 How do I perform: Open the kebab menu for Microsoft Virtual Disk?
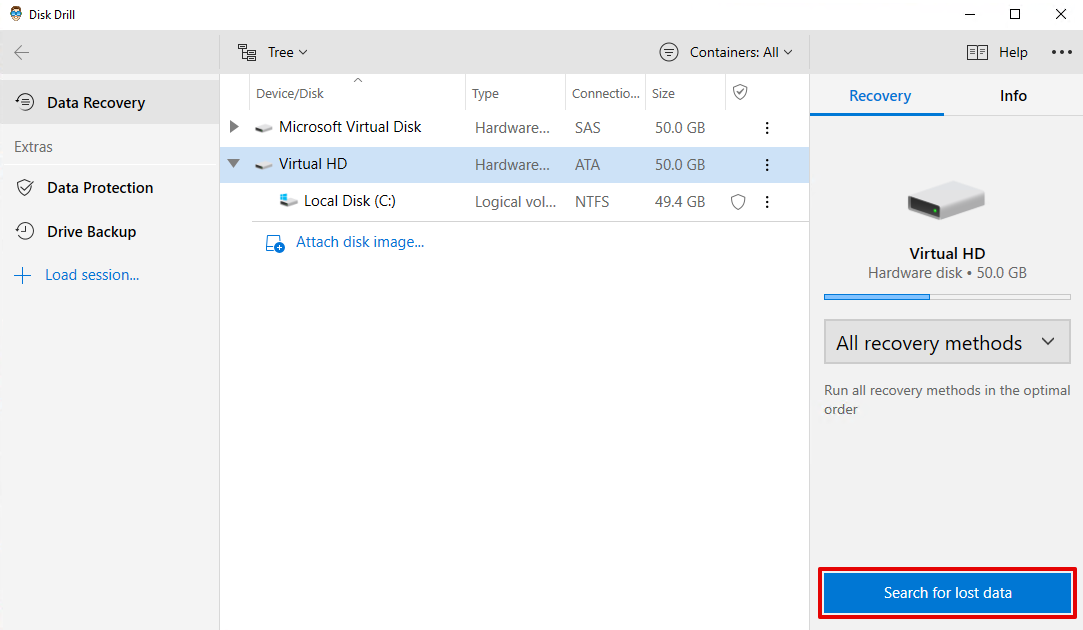coord(767,127)
